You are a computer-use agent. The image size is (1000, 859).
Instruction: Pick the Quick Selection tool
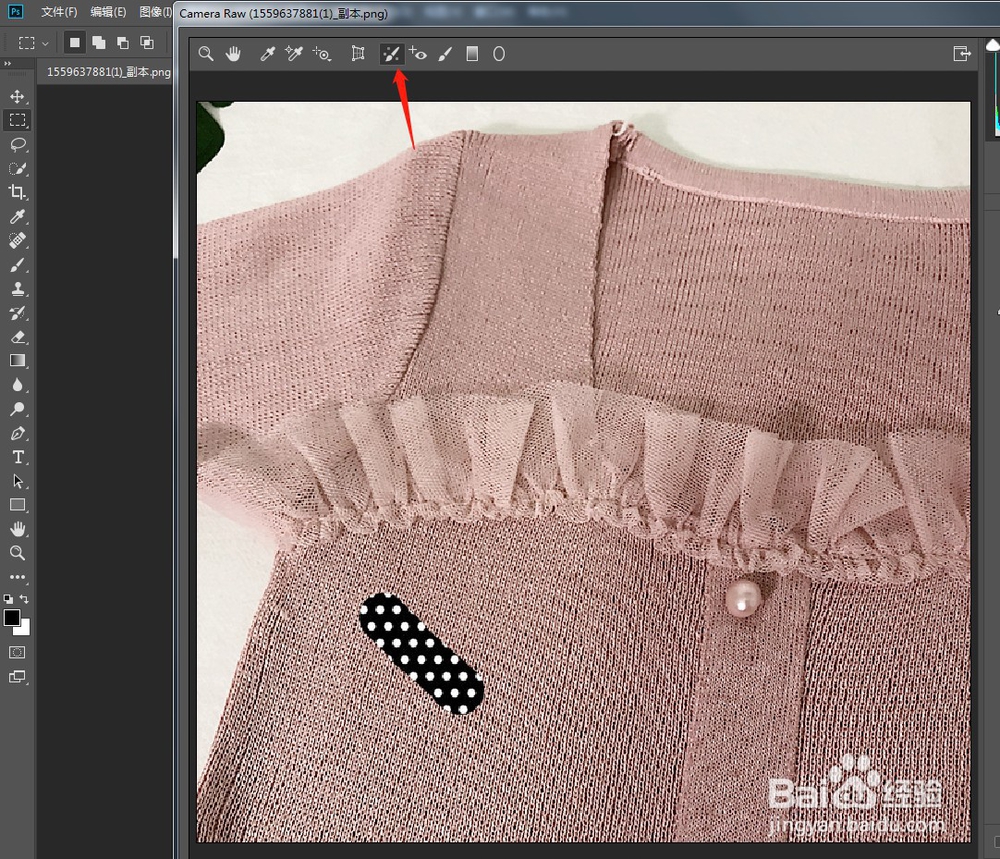pyautogui.click(x=17, y=168)
